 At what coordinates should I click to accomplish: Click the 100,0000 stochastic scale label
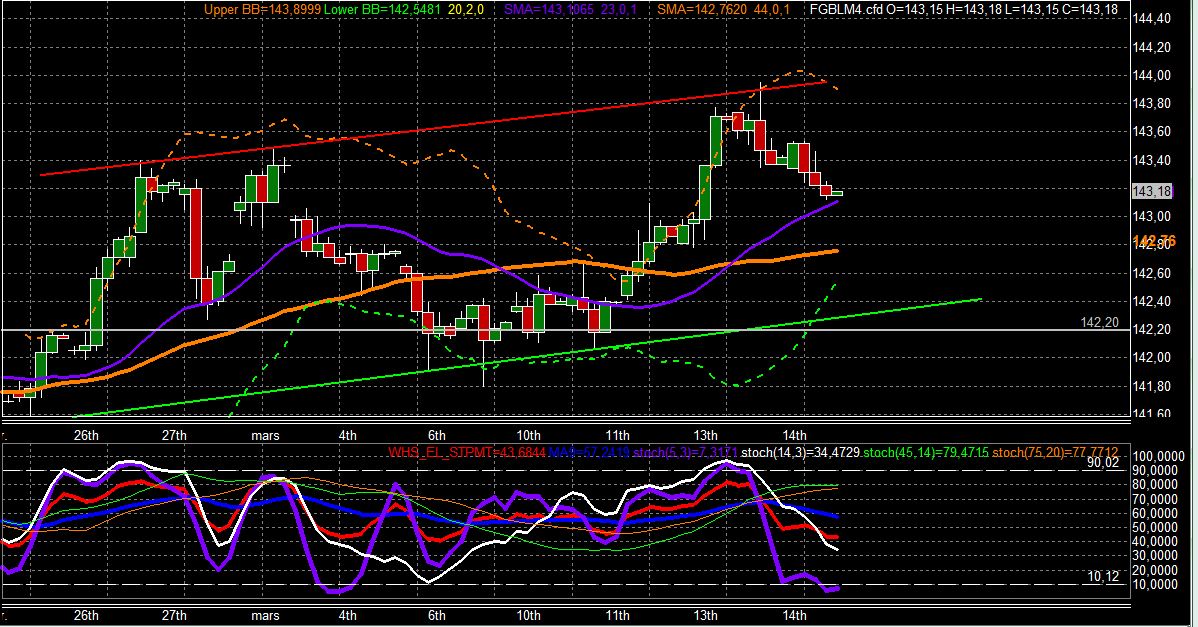click(1158, 456)
